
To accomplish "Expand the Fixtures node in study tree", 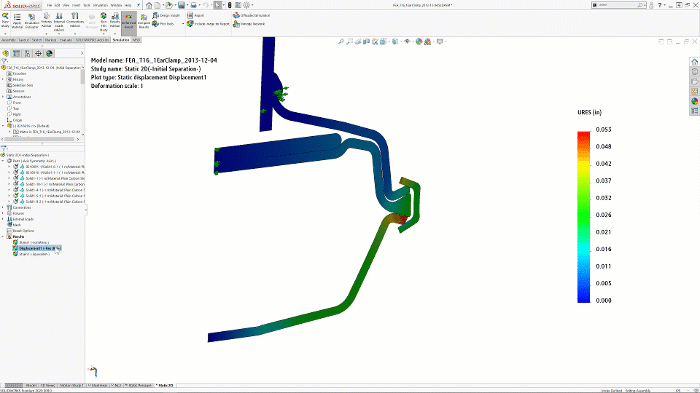I will coord(3,213).
